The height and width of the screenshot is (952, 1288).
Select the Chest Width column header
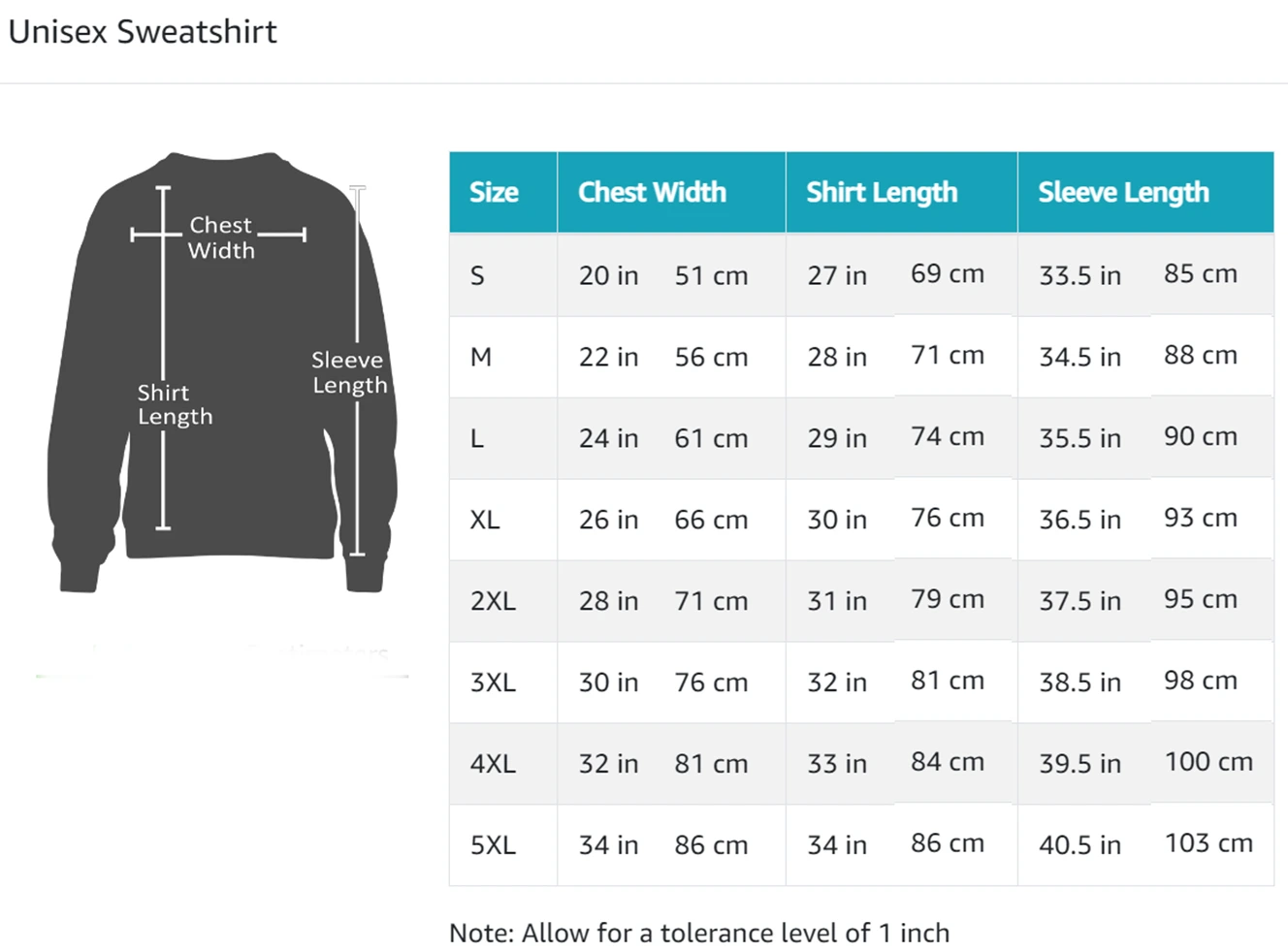(652, 192)
